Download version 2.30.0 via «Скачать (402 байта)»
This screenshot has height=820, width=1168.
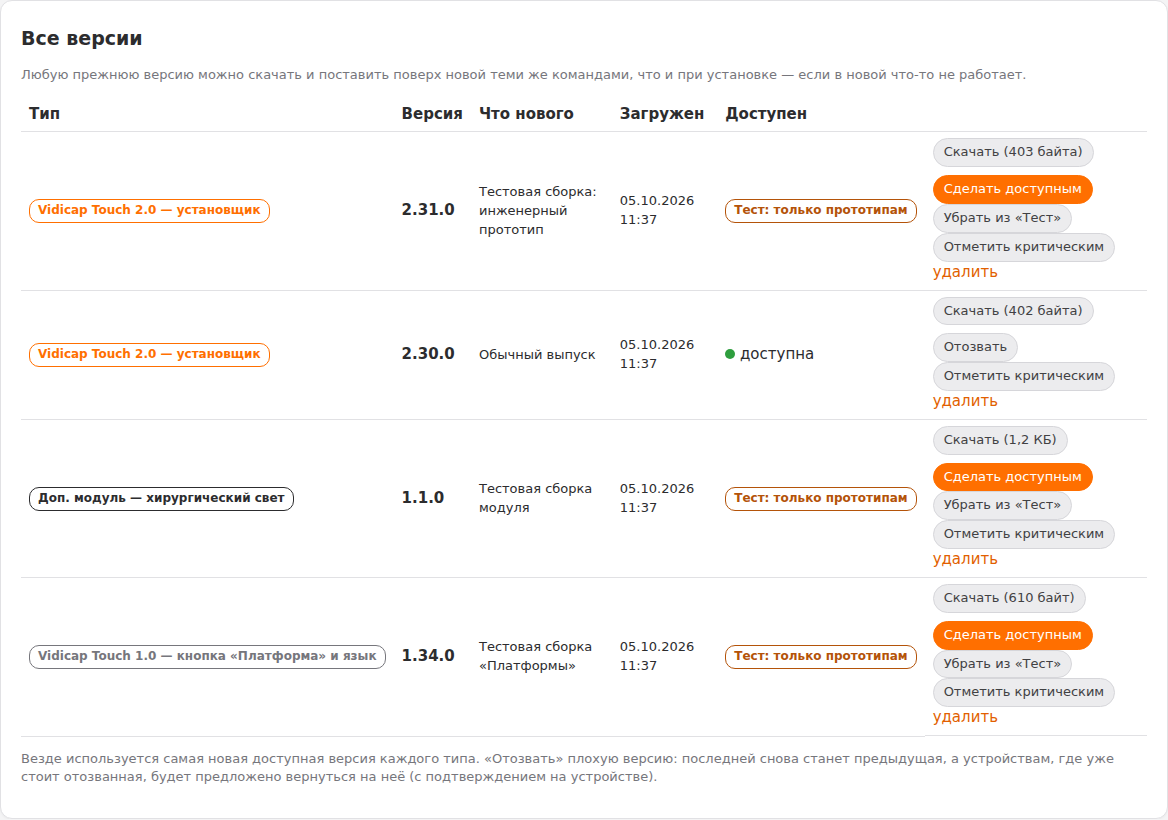coord(1013,311)
